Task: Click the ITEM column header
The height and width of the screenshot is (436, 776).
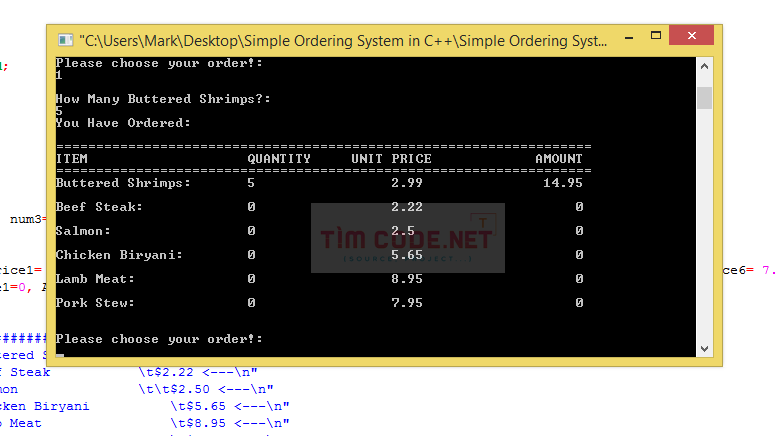Action: 72,159
